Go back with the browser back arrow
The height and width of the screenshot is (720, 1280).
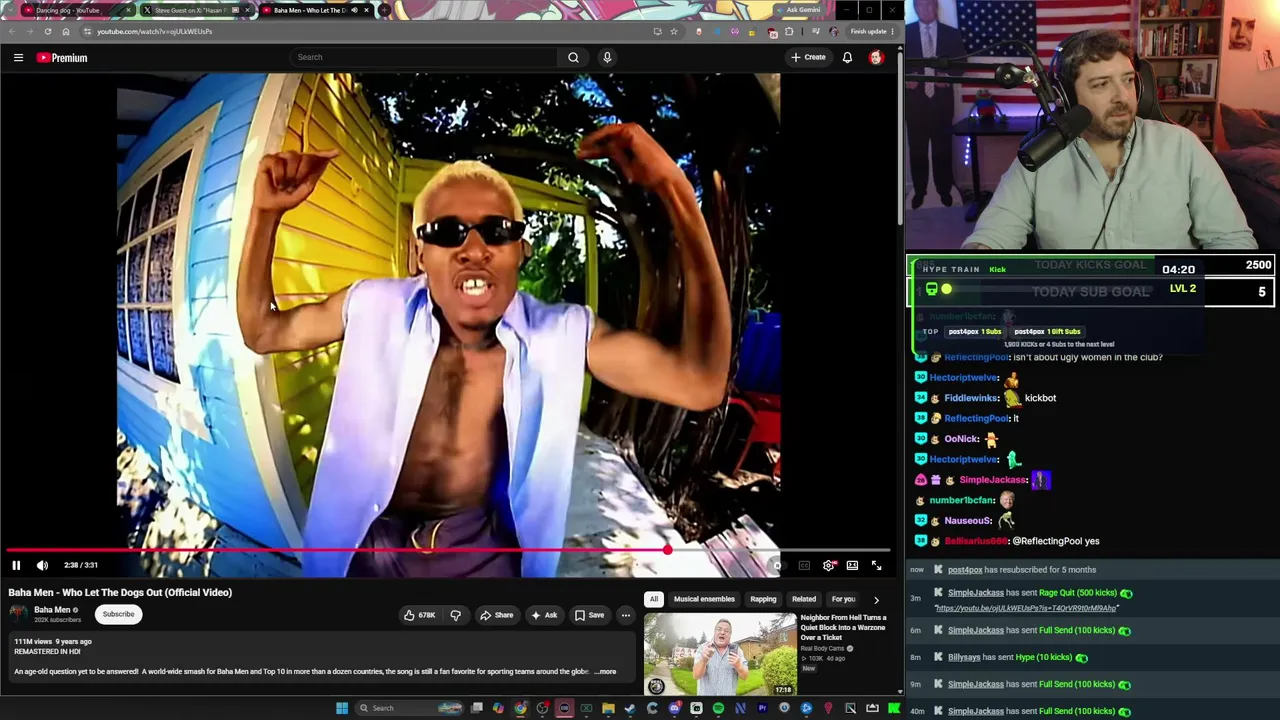(11, 31)
